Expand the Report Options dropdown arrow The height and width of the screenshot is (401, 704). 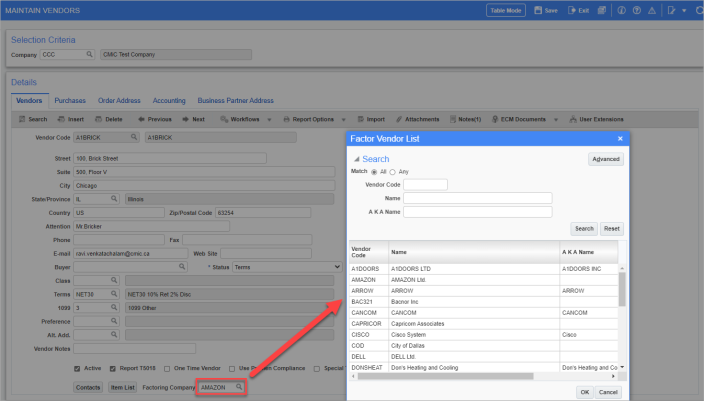click(x=343, y=119)
